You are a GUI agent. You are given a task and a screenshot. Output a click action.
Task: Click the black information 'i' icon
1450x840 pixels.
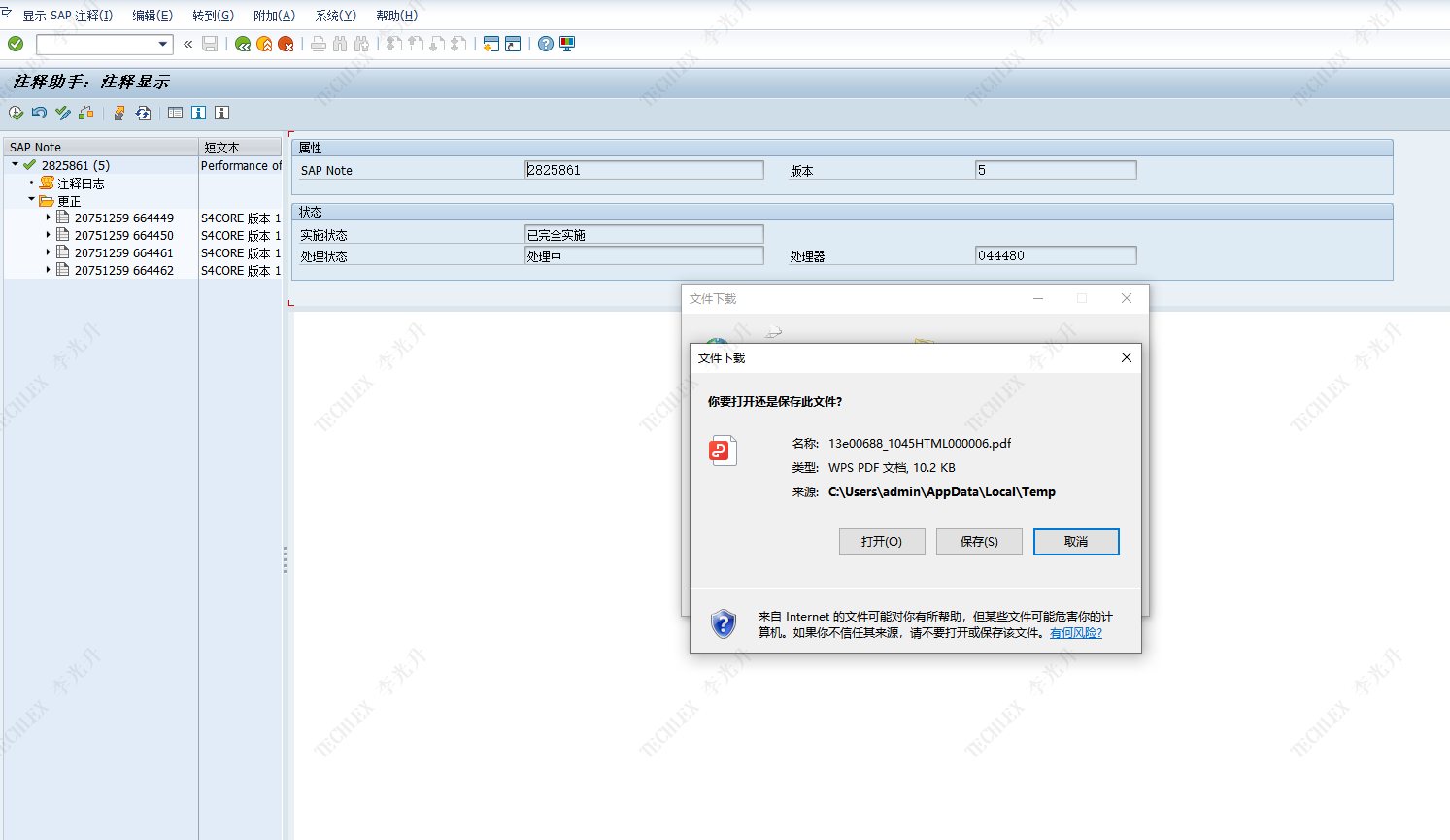pos(221,113)
